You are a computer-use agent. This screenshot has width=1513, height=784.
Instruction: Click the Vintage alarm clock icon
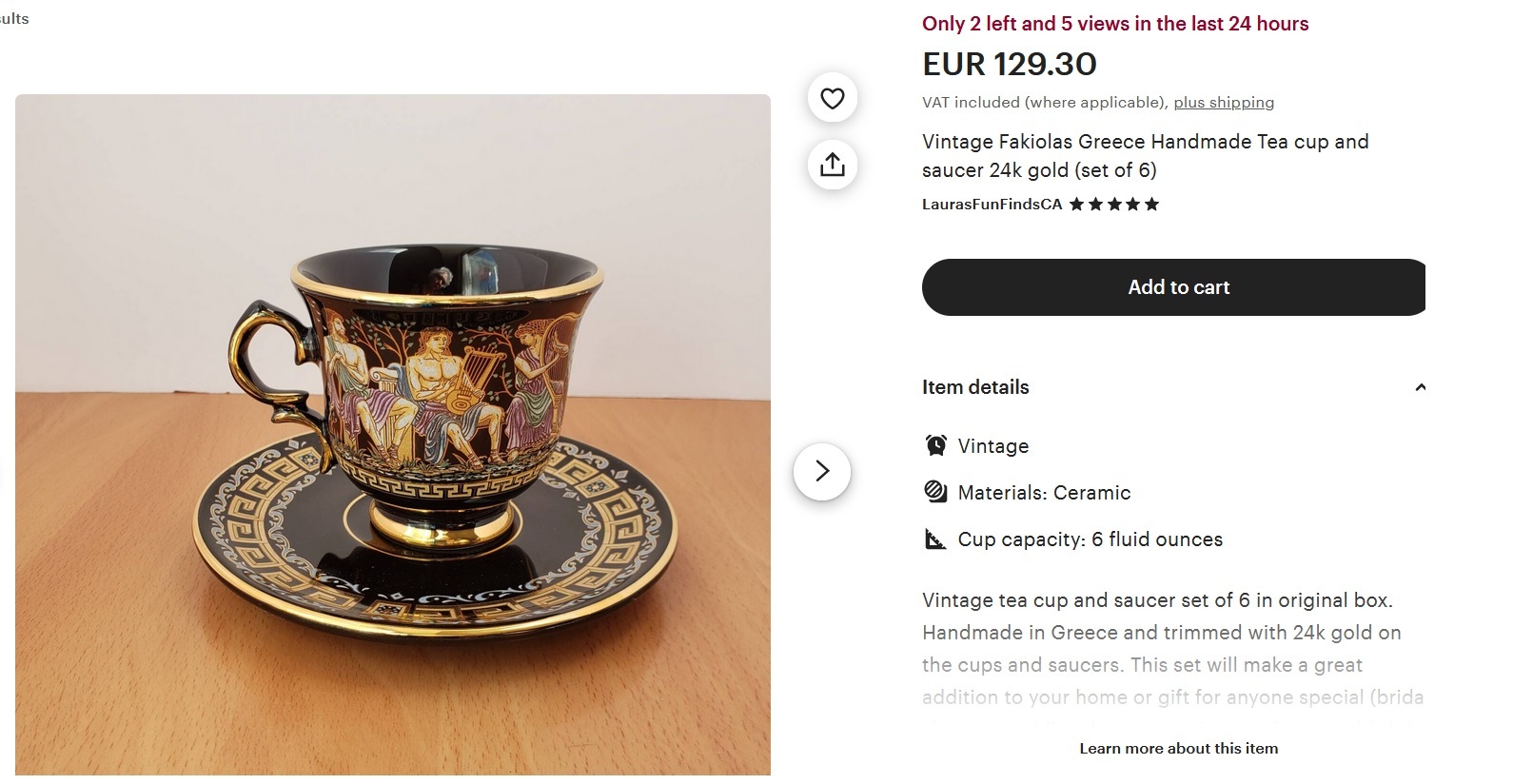point(936,445)
